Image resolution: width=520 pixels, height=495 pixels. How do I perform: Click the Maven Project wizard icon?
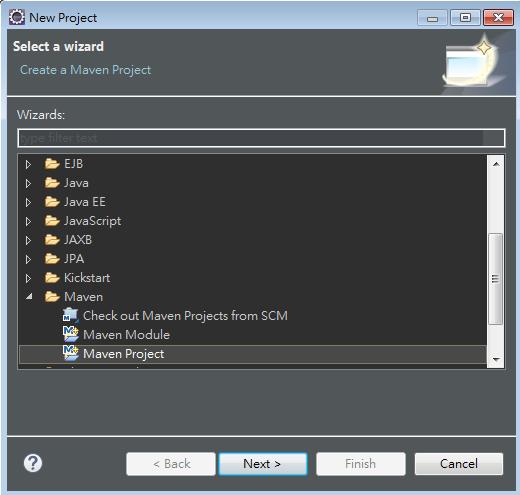[x=71, y=353]
